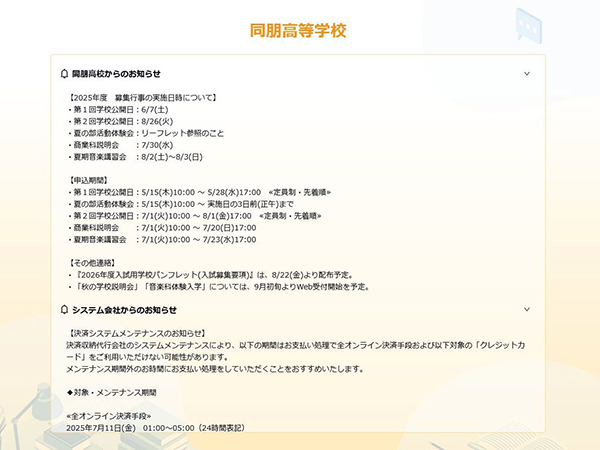
Task: Collapse the システム会社からのお知らせ chevron
Action: pyautogui.click(x=527, y=309)
